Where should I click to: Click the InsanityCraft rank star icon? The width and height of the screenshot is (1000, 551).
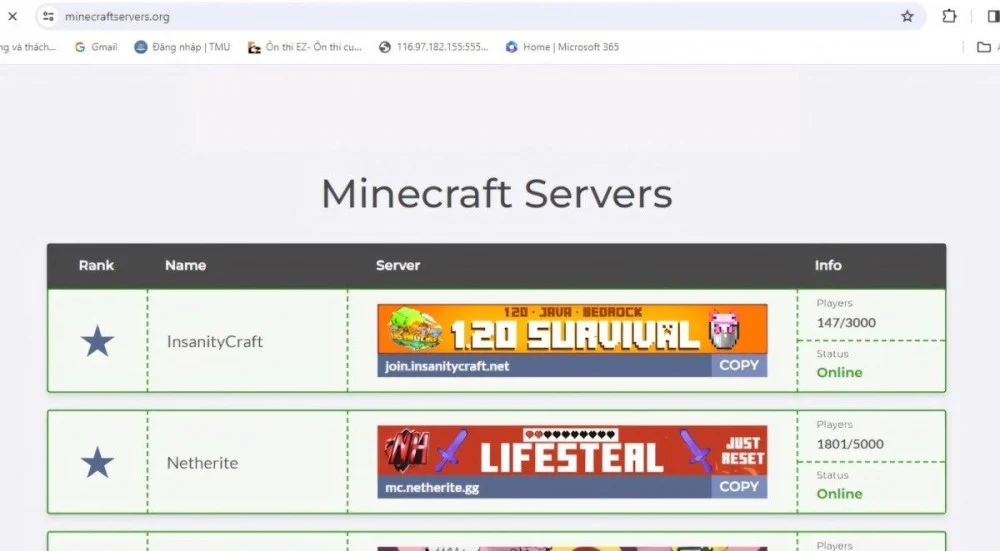click(x=97, y=341)
